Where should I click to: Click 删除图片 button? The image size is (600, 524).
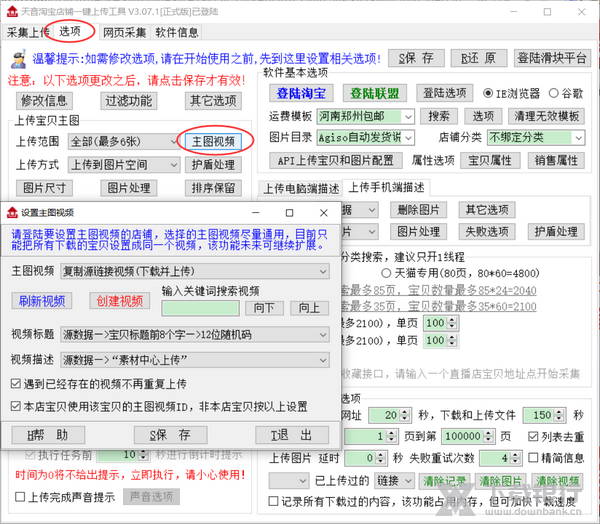click(x=419, y=210)
